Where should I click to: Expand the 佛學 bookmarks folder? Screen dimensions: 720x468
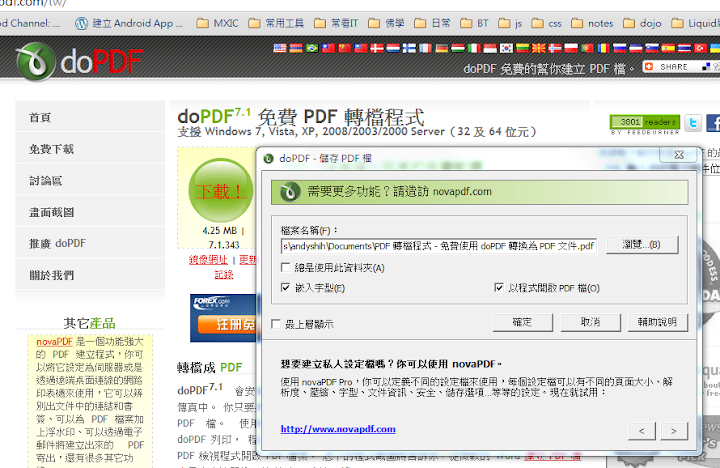[x=386, y=23]
